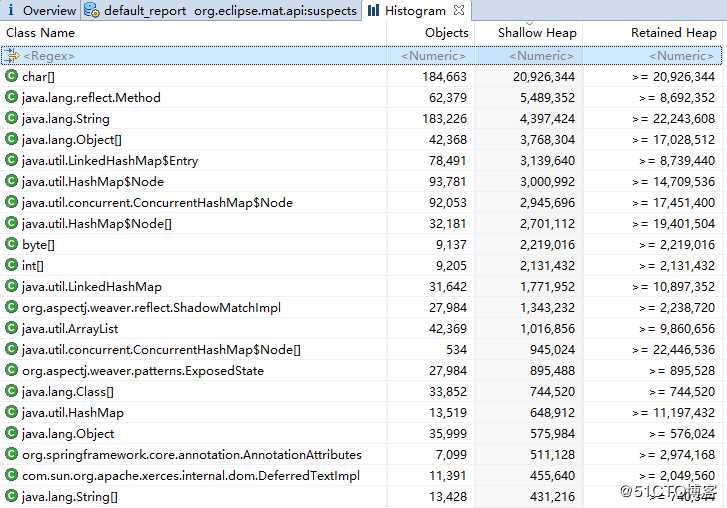This screenshot has height=508, width=727.
Task: Click the class icon of java.lang.Object
Action: pos(11,433)
